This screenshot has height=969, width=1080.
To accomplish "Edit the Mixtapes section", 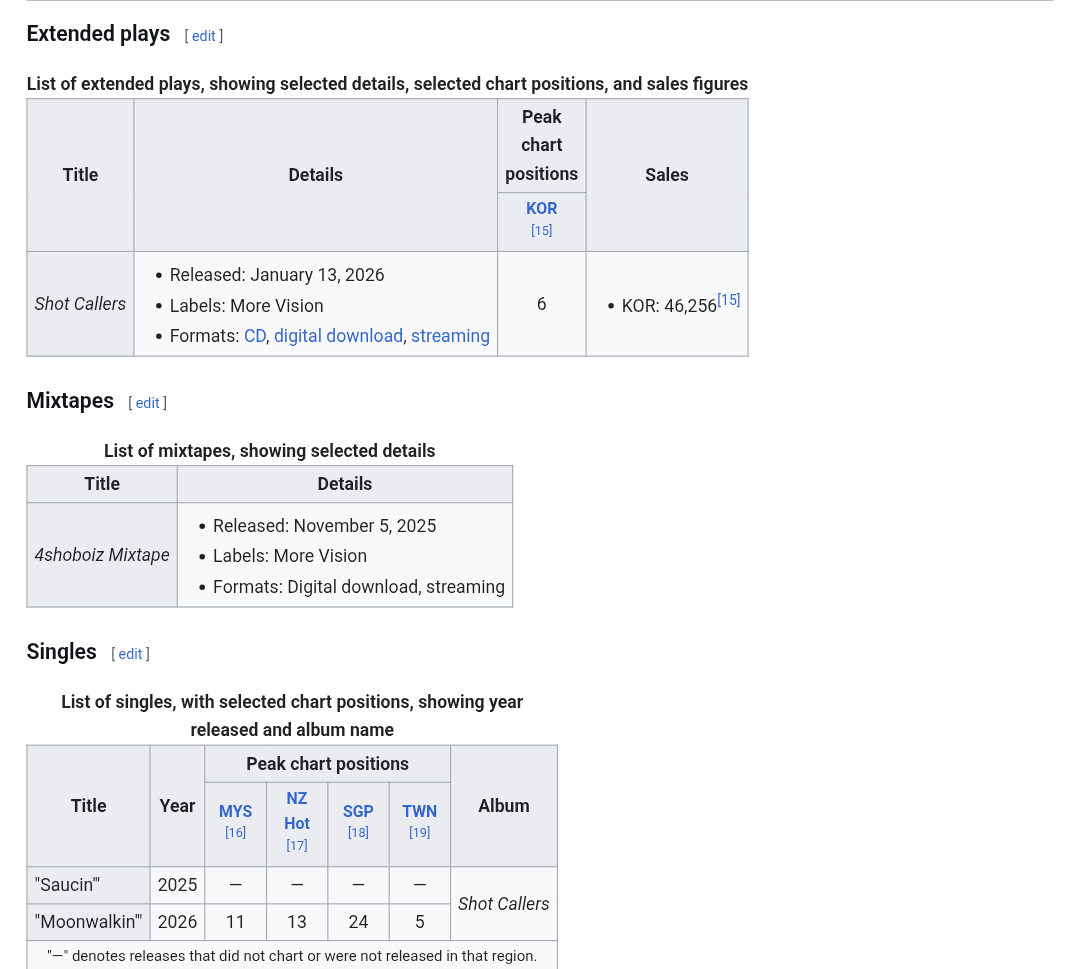I will point(147,403).
